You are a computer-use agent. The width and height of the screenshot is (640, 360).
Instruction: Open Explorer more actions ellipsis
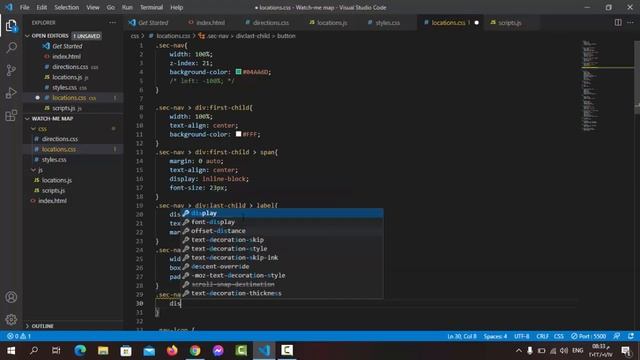point(112,23)
